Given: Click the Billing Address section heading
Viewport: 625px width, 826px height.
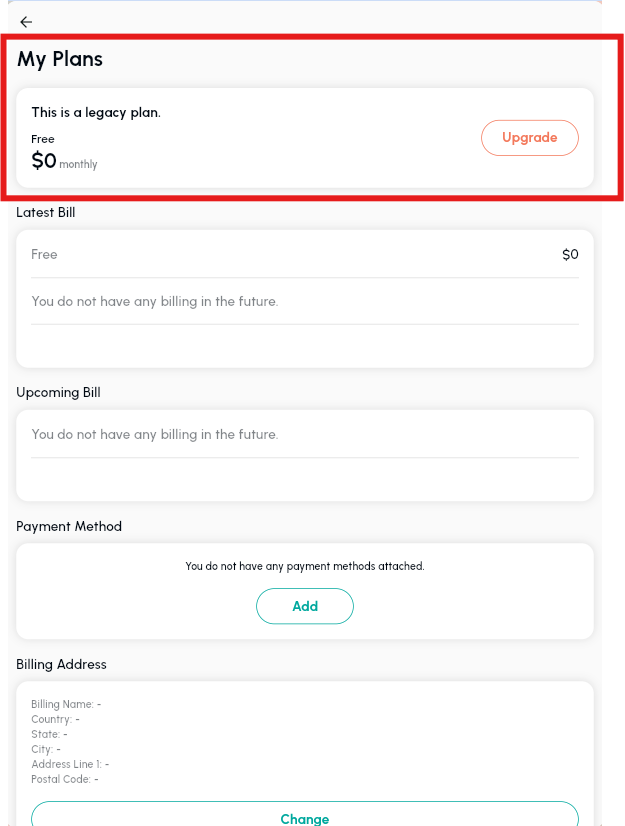Looking at the screenshot, I should (x=61, y=664).
